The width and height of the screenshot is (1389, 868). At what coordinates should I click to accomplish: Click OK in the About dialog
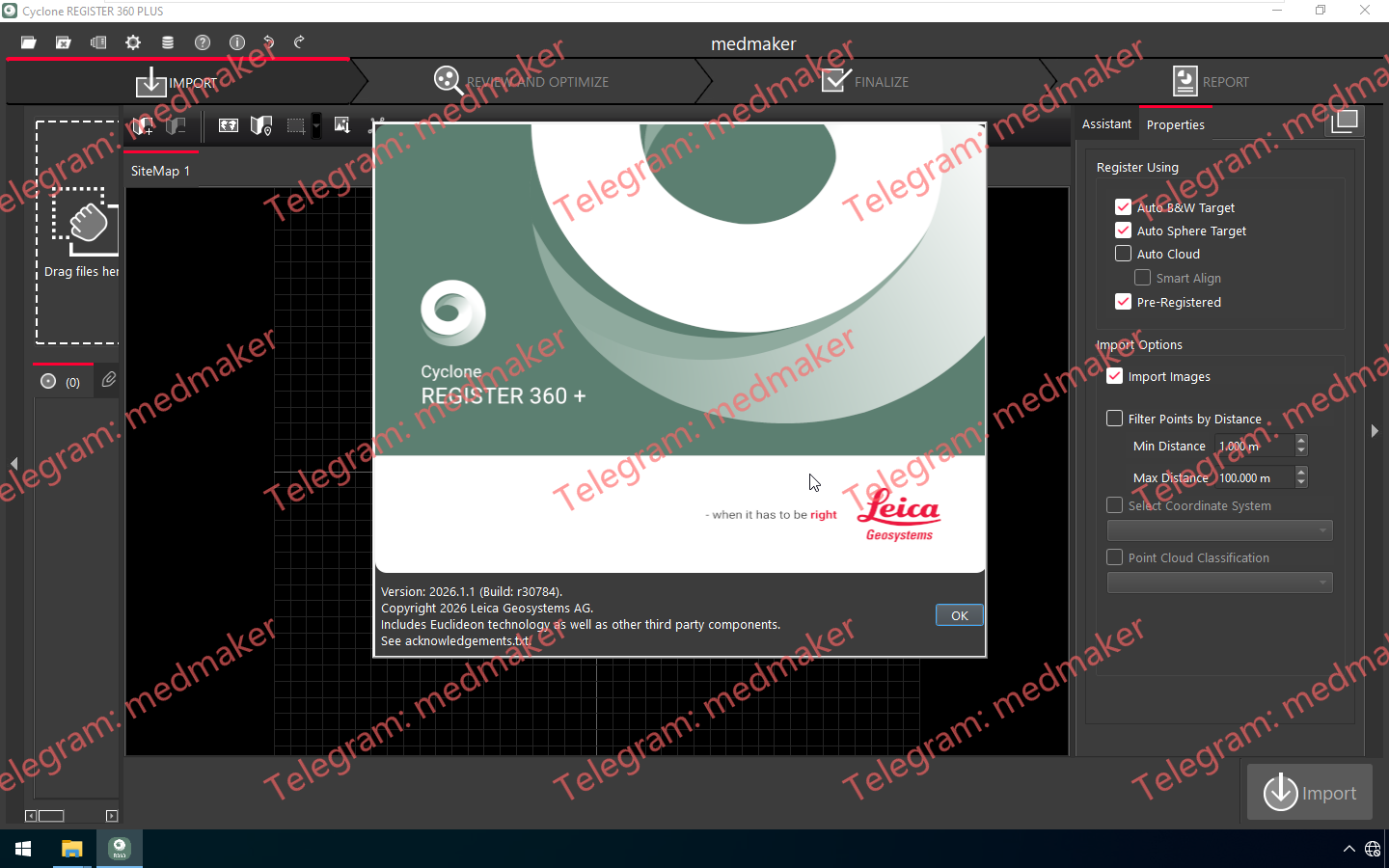click(x=959, y=615)
